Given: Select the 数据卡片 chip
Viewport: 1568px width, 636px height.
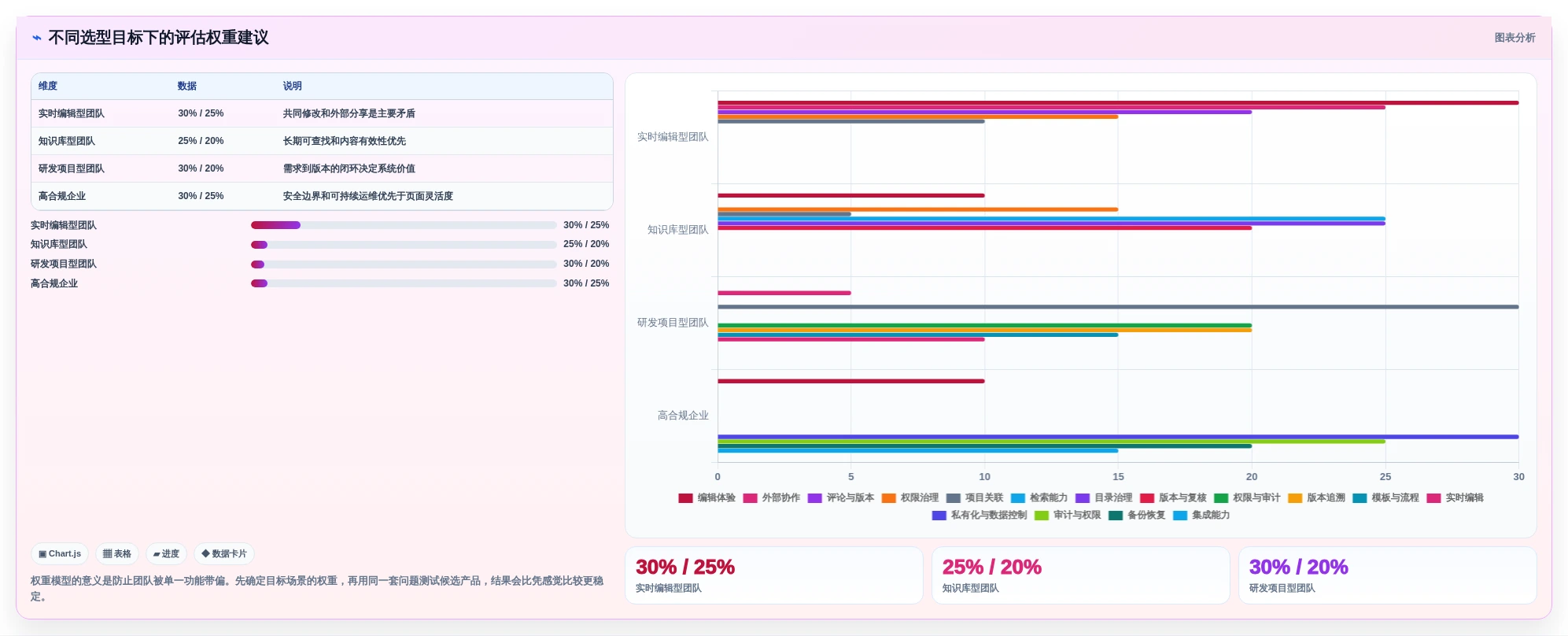Looking at the screenshot, I should 224,554.
